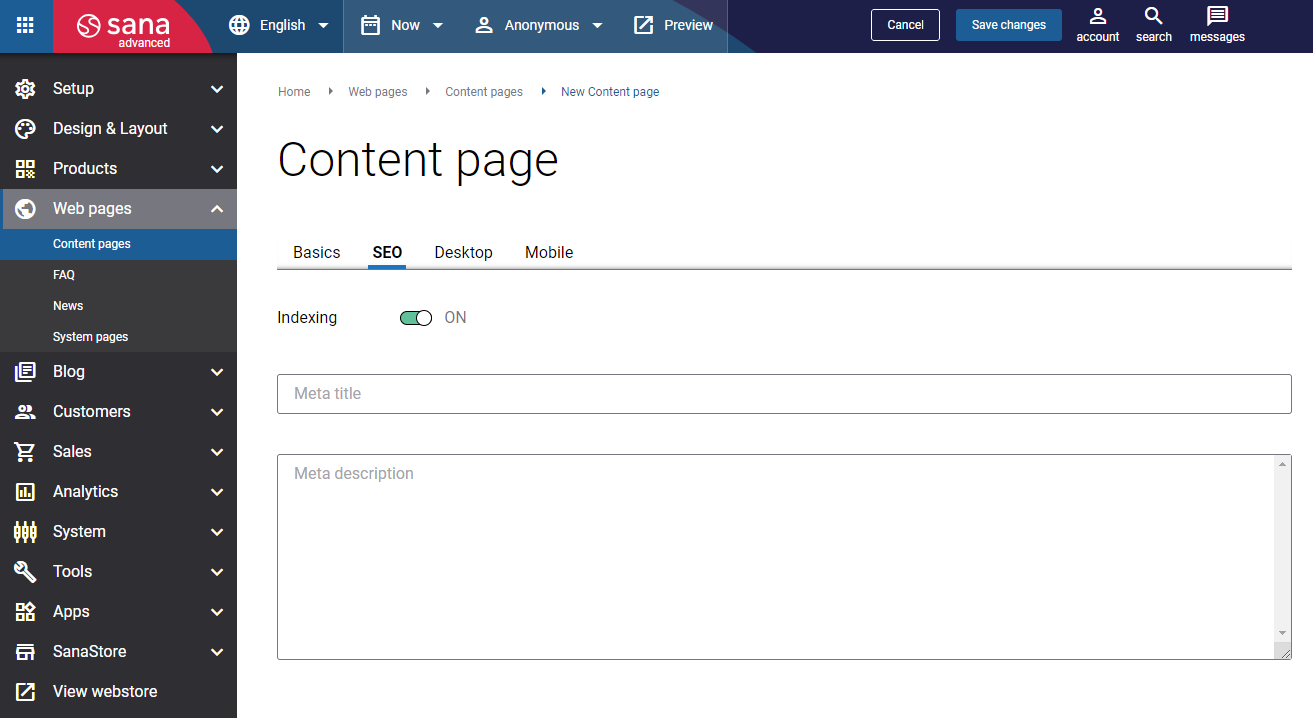Click the Setup gear icon
Image resolution: width=1313 pixels, height=718 pixels.
(25, 89)
